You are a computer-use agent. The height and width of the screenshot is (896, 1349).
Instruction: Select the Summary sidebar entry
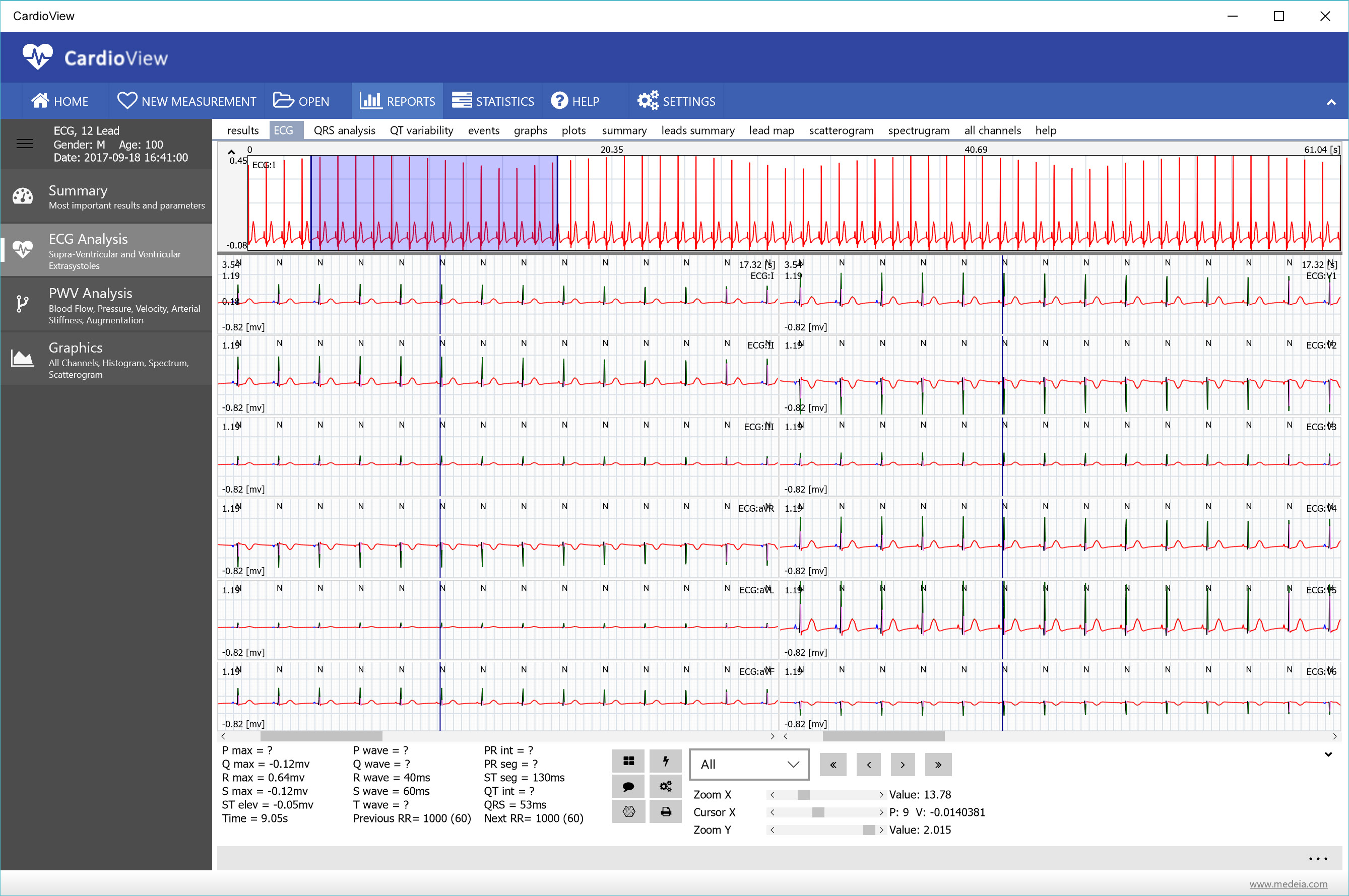pyautogui.click(x=106, y=196)
